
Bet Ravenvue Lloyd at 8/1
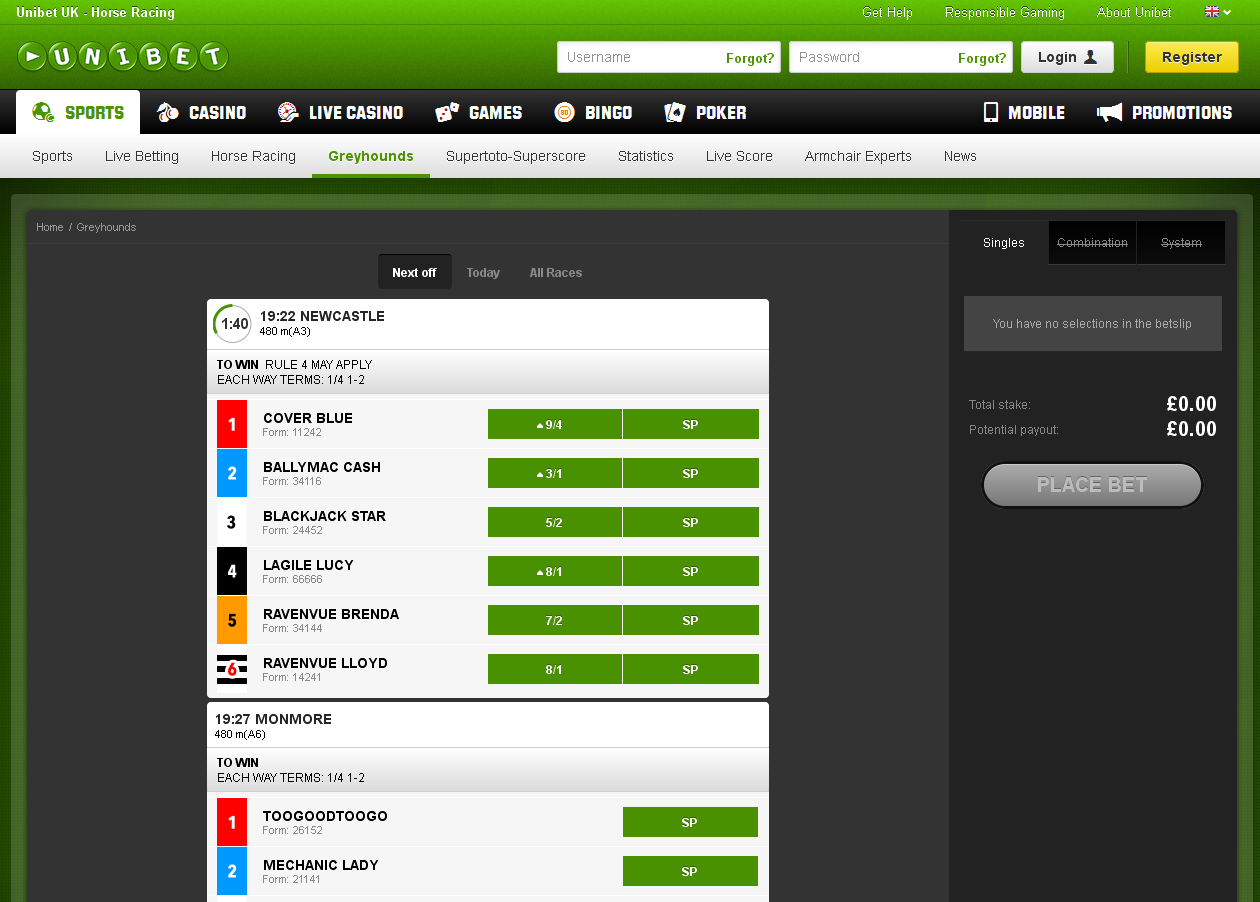(555, 669)
